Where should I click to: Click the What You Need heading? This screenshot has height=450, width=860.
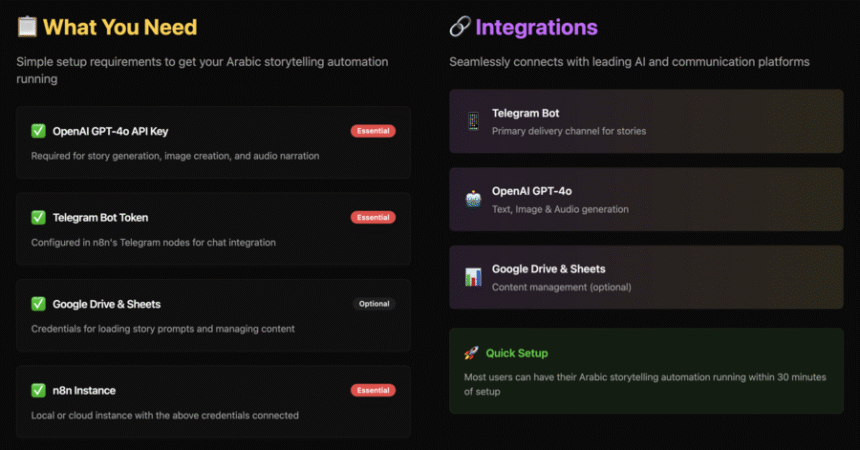[x=120, y=27]
